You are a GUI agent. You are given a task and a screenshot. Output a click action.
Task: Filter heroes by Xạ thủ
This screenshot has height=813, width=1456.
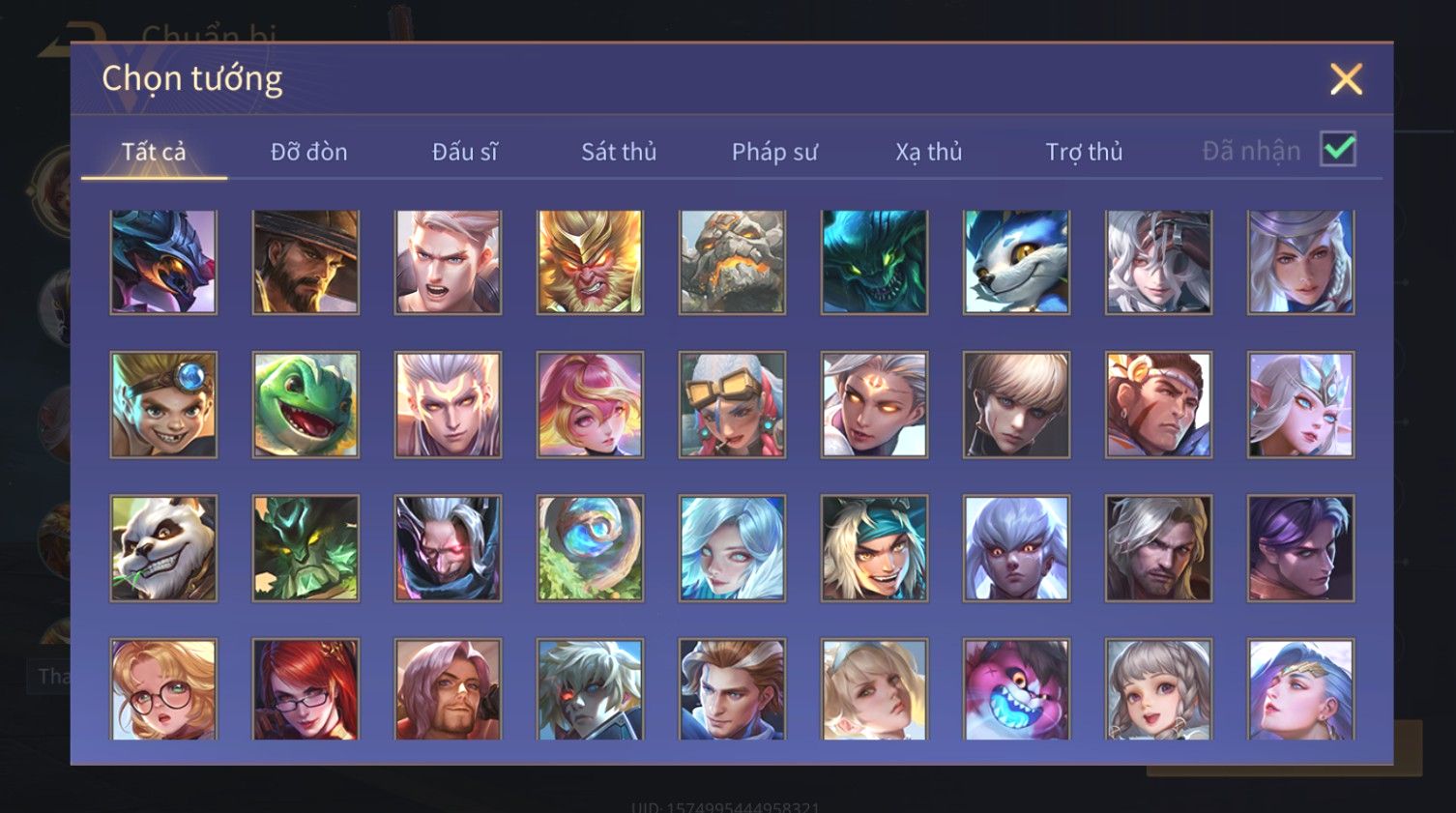[x=929, y=152]
